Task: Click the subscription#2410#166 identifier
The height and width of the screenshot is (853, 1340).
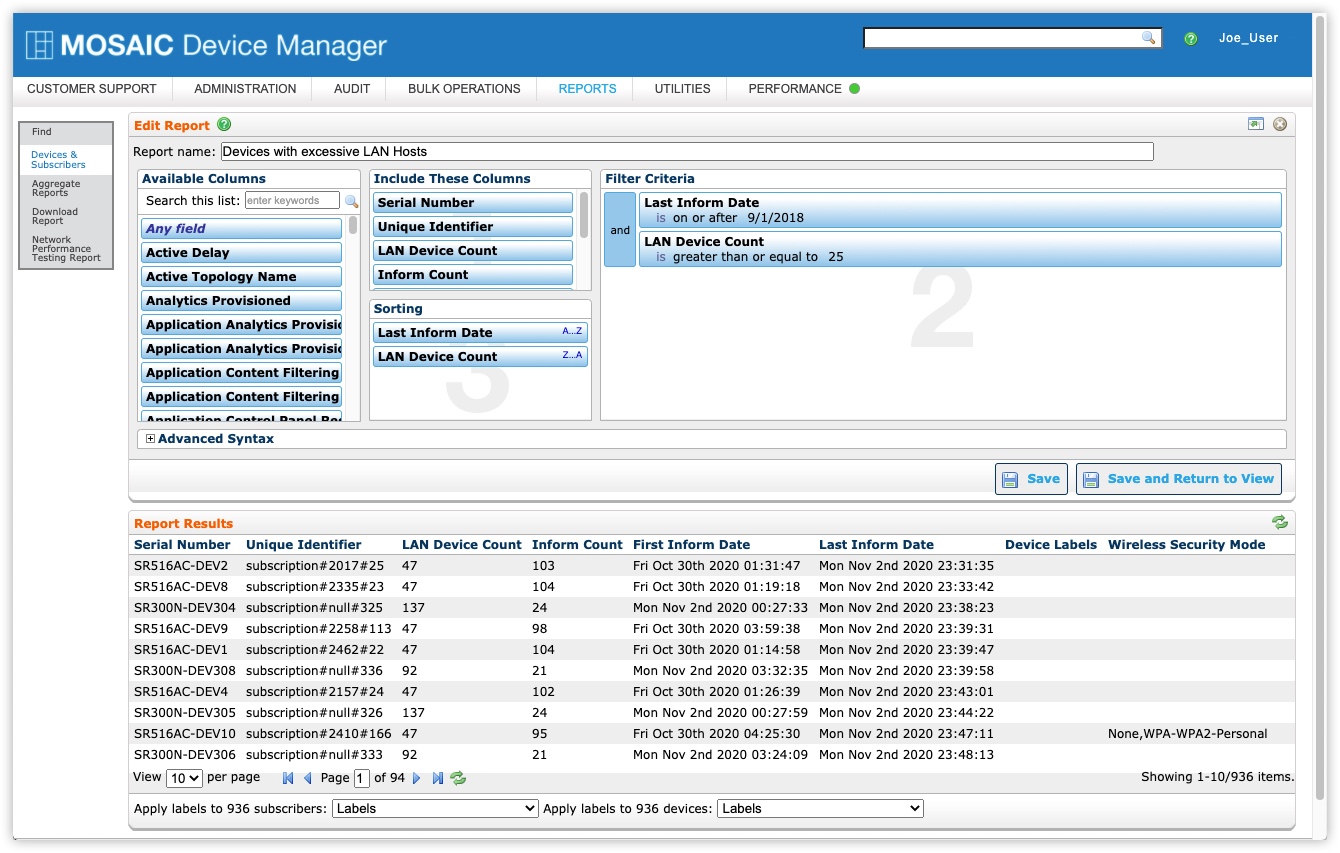Action: tap(319, 734)
